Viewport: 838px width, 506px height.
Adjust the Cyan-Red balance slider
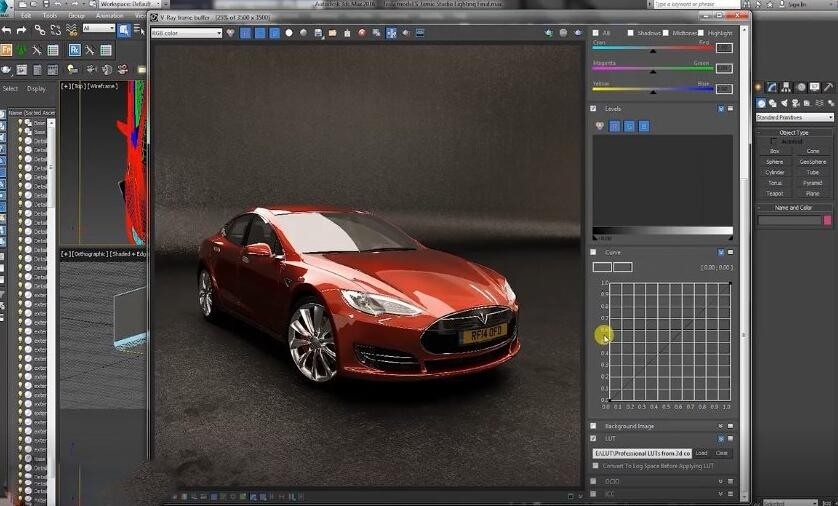653,49
